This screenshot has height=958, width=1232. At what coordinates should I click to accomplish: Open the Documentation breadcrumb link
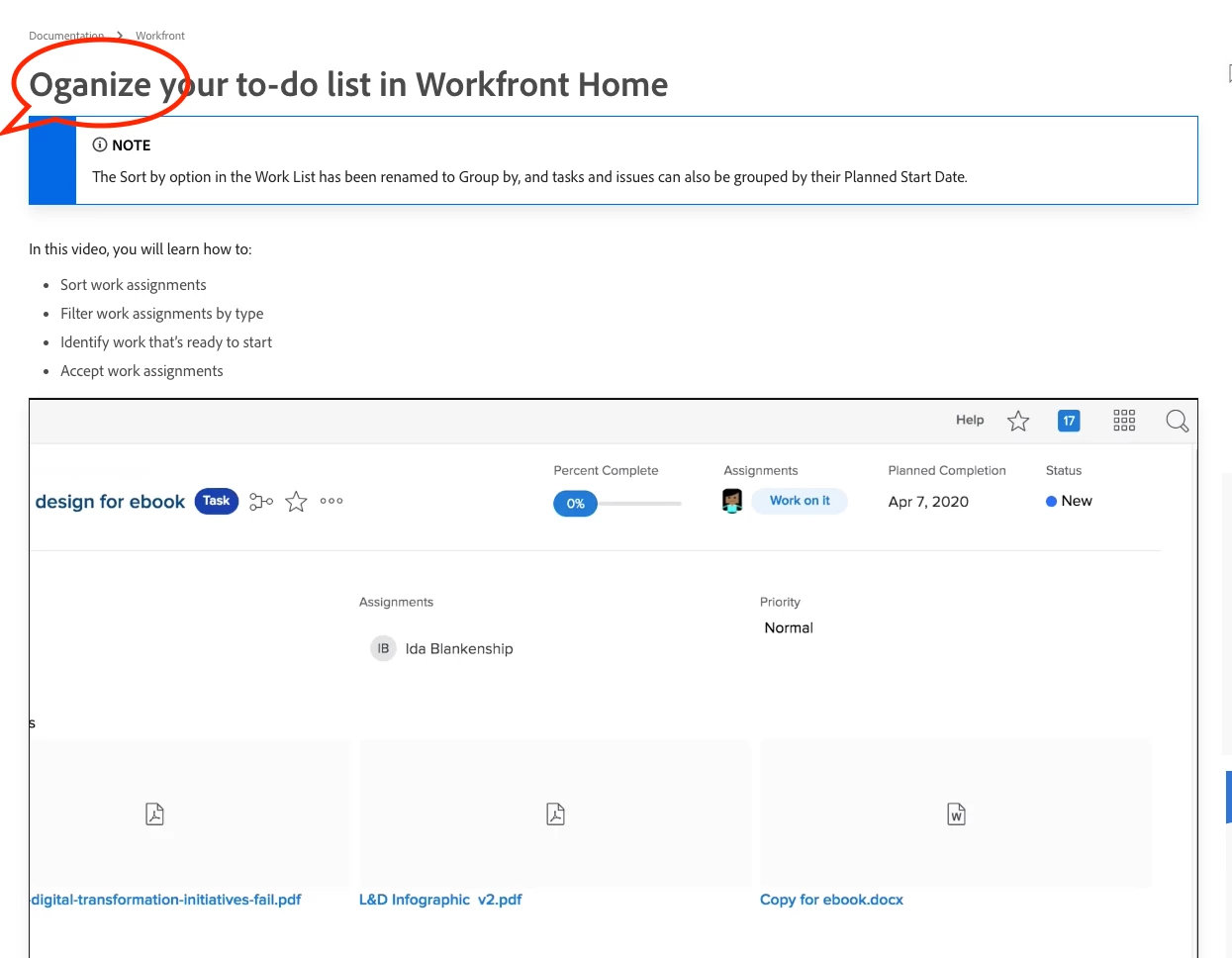[x=66, y=36]
